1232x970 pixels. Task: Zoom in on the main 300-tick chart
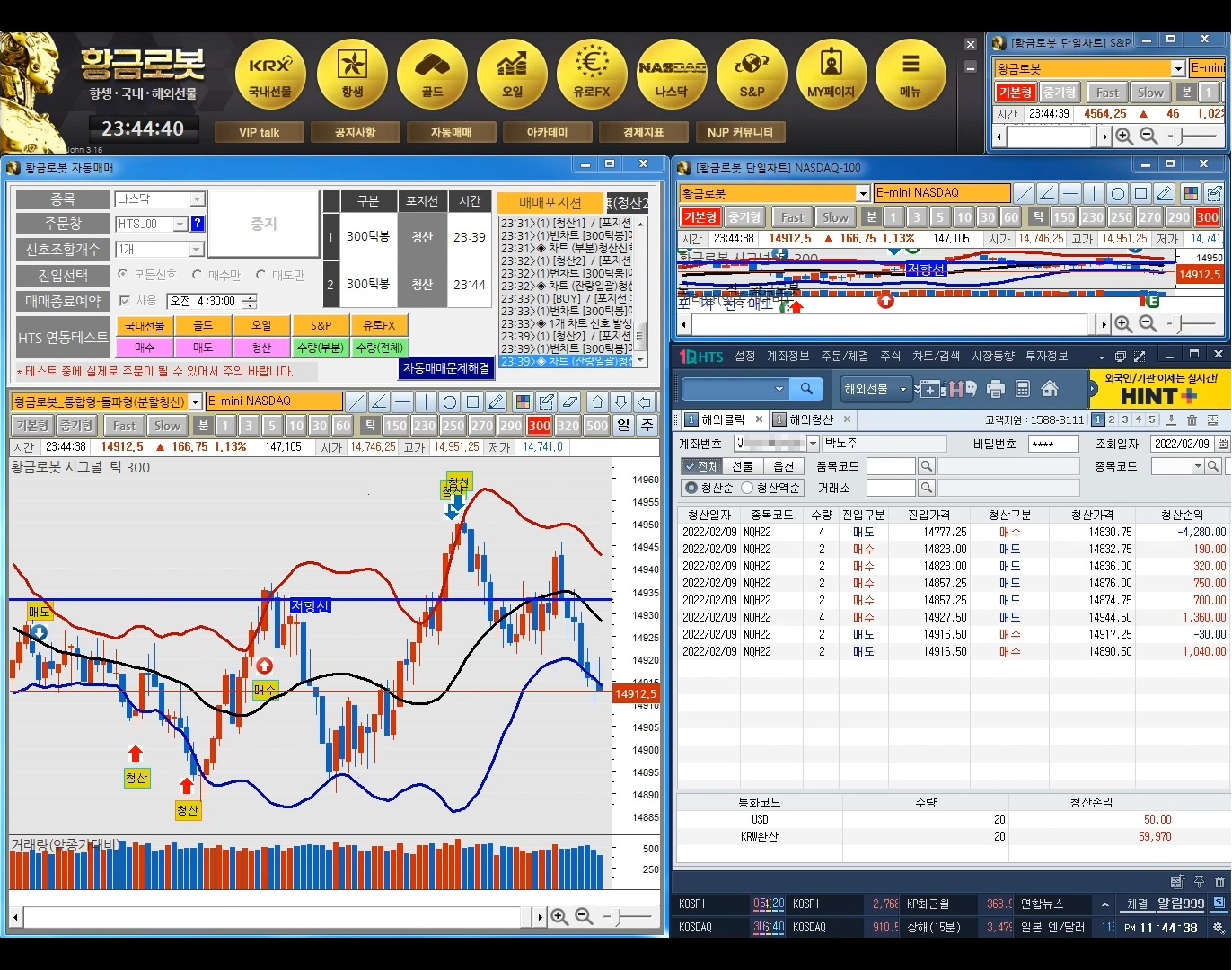click(559, 917)
